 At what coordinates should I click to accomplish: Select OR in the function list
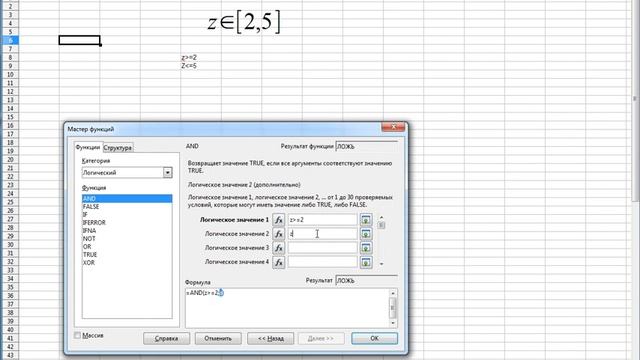(127, 247)
